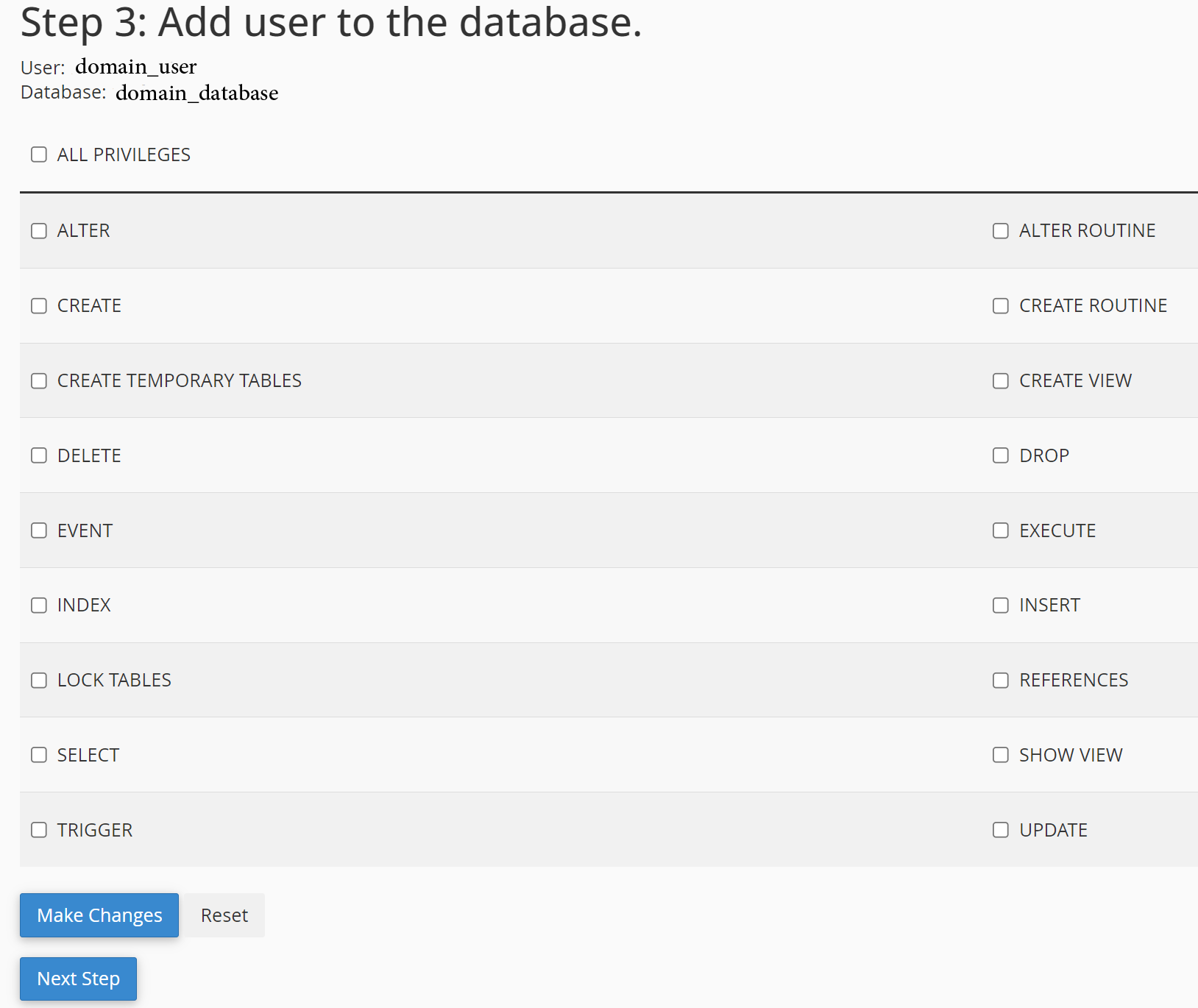Toggle the DELETE privilege checkbox

[39, 456]
